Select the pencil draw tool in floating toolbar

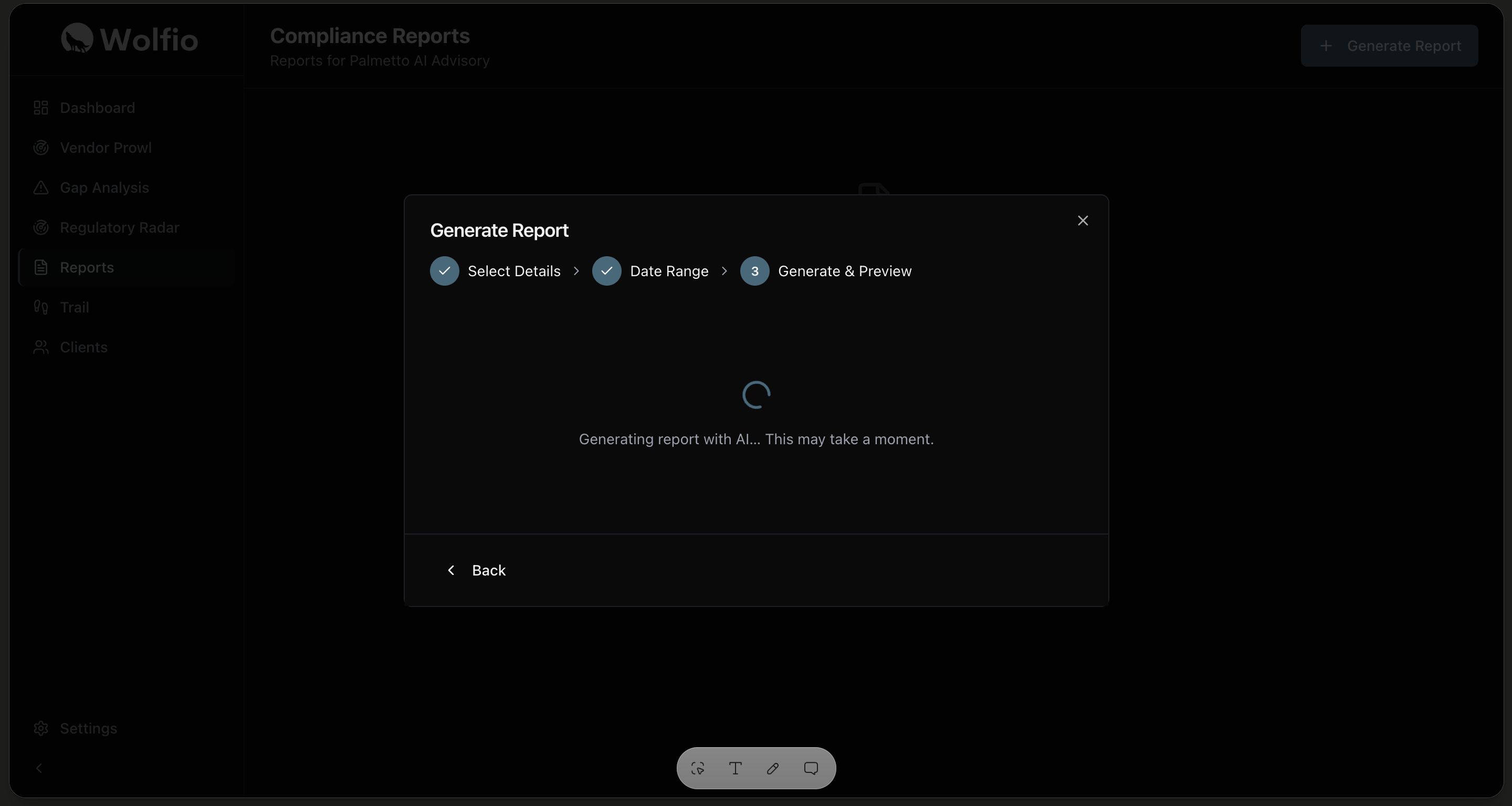pyautogui.click(x=772, y=768)
